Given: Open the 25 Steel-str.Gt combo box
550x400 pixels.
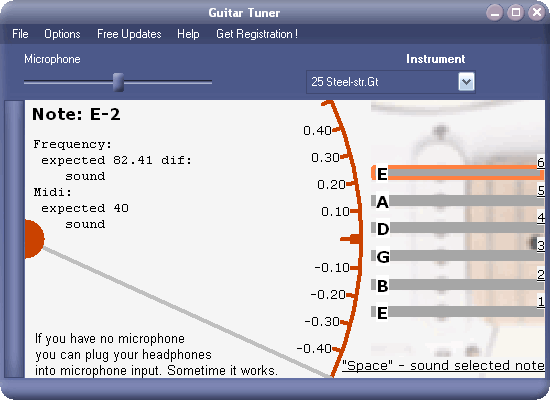Looking at the screenshot, I should click(391, 82).
